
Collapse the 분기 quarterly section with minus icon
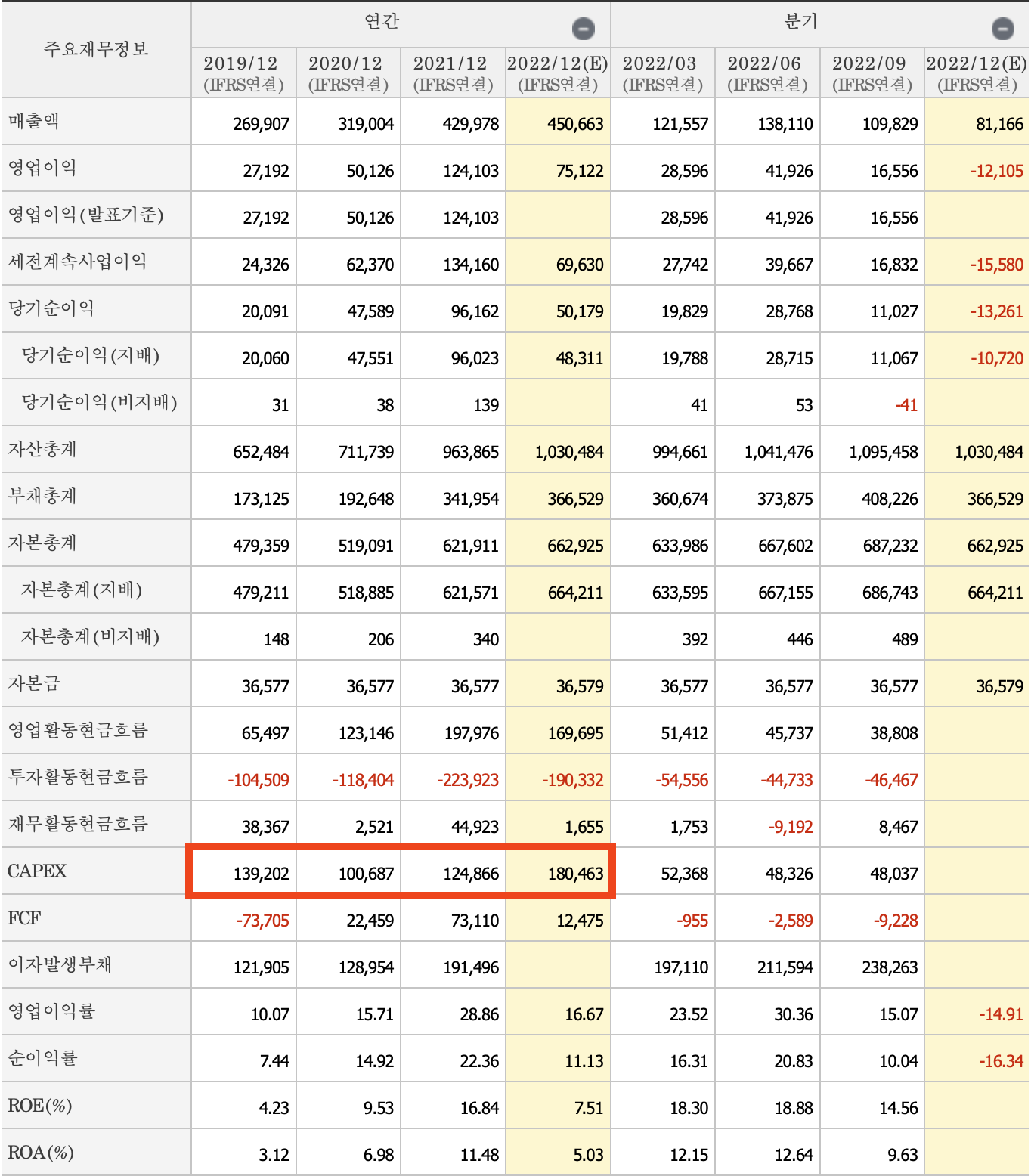(1002, 29)
